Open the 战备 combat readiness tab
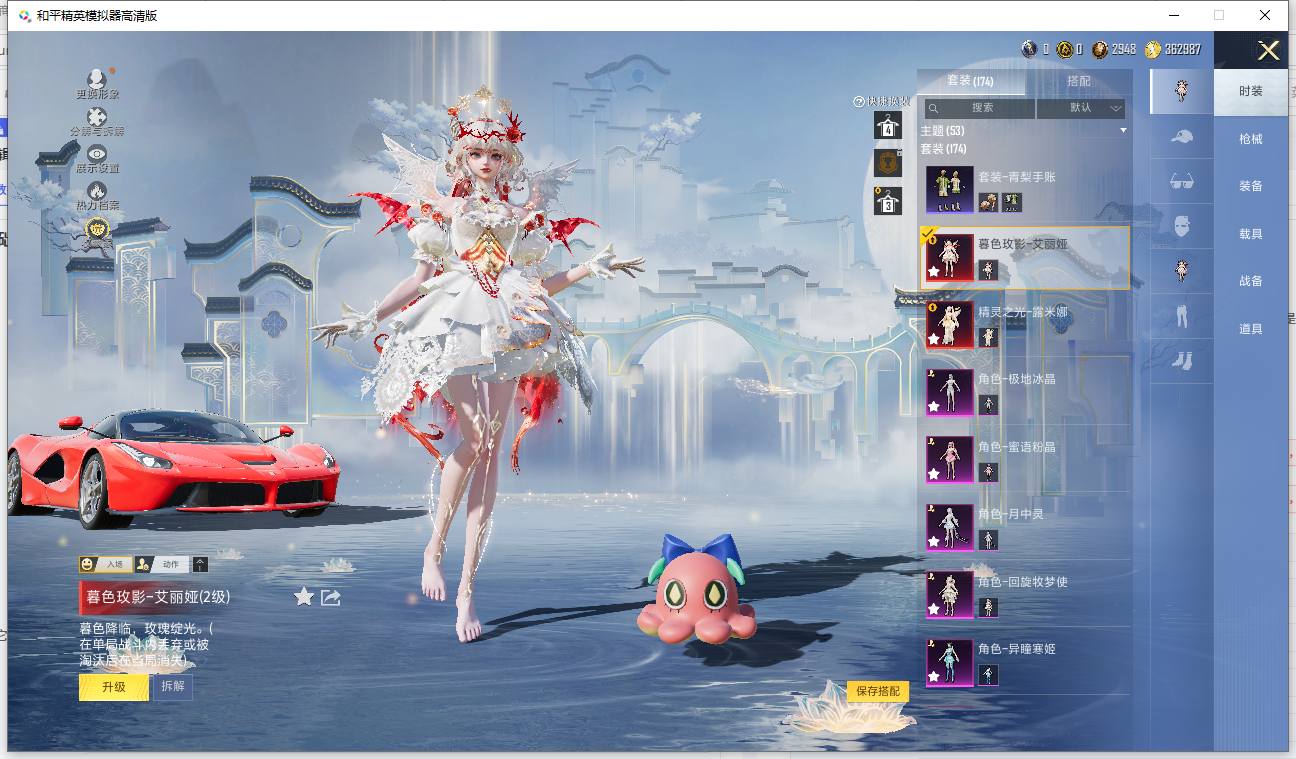 1251,281
